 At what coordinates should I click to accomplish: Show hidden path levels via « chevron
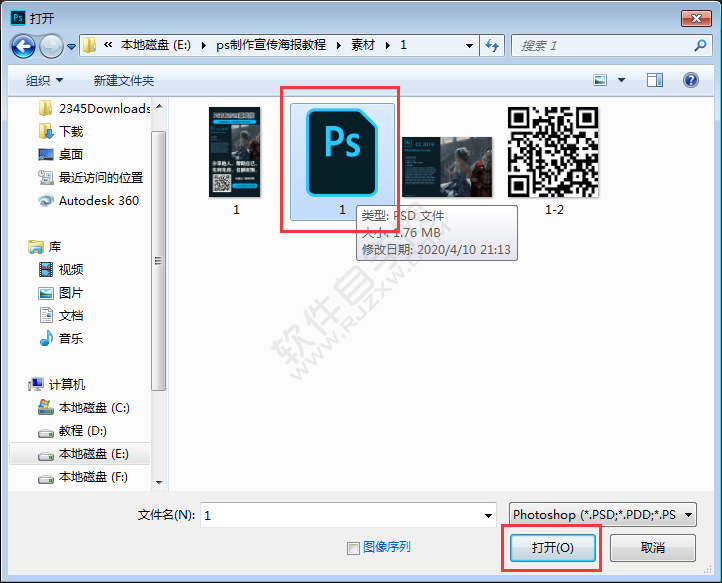point(108,45)
